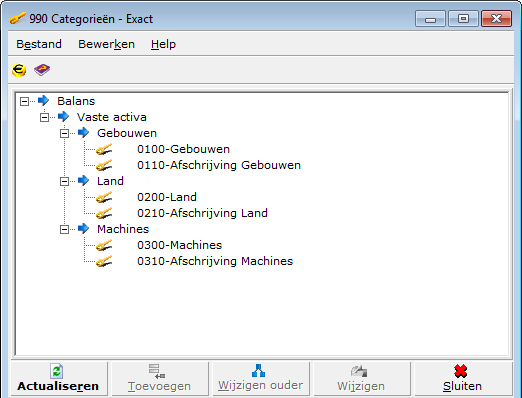Select 0110-Afschrijving Gebouwen account row
Screen dimensions: 522x398
tap(219, 165)
